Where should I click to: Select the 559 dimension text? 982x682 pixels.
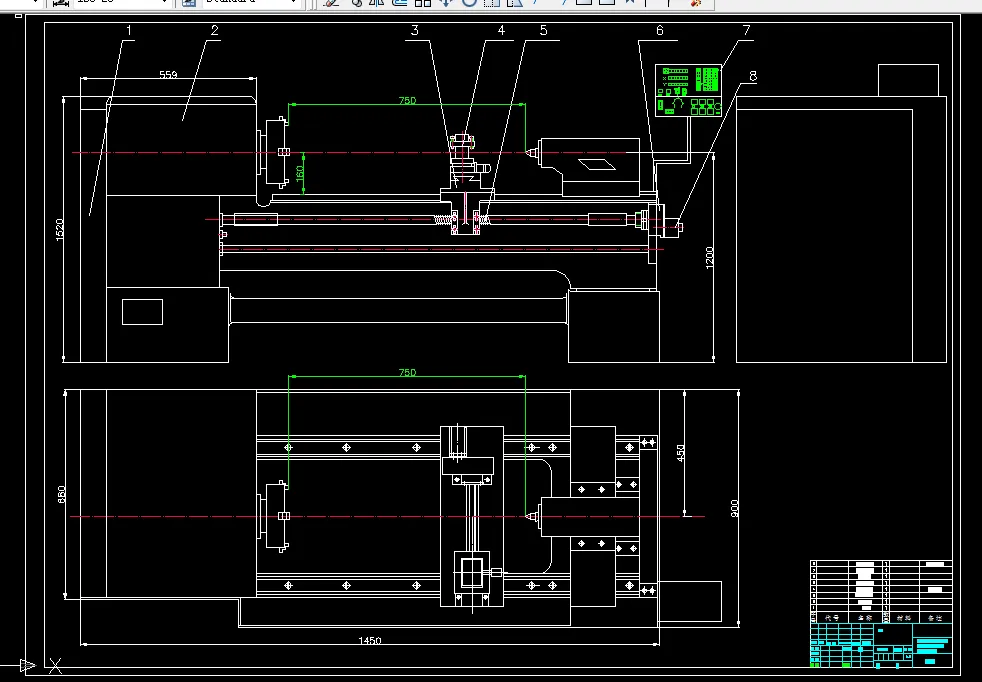tap(168, 75)
